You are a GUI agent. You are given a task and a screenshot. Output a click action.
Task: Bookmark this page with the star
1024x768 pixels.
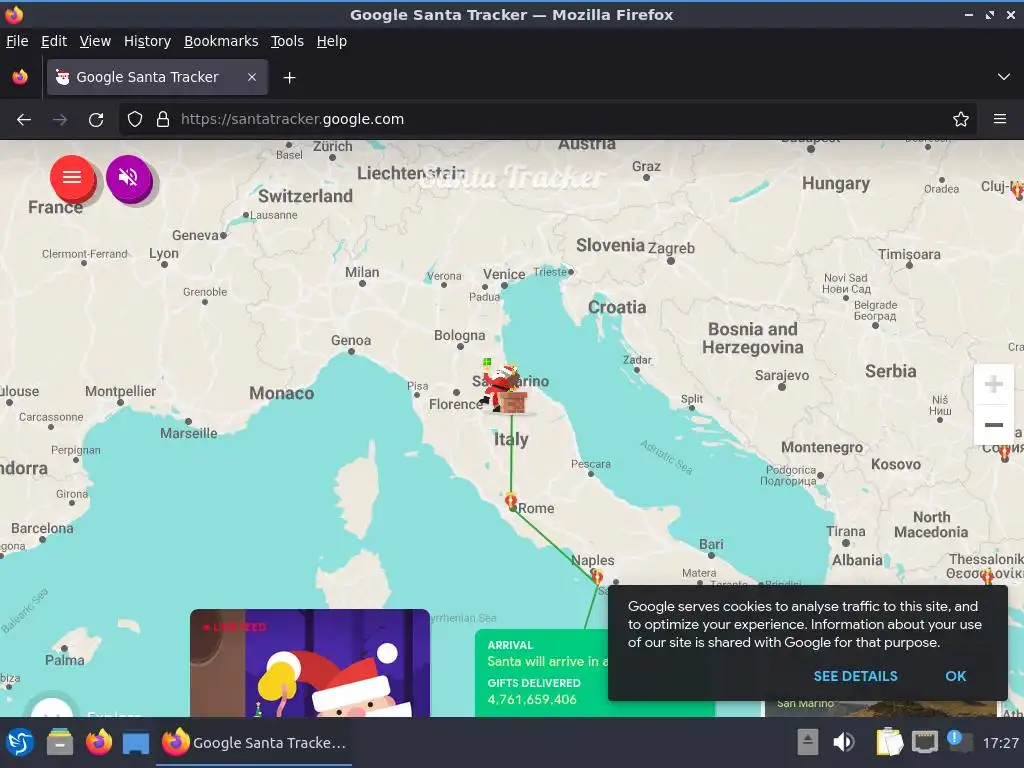coord(961,120)
